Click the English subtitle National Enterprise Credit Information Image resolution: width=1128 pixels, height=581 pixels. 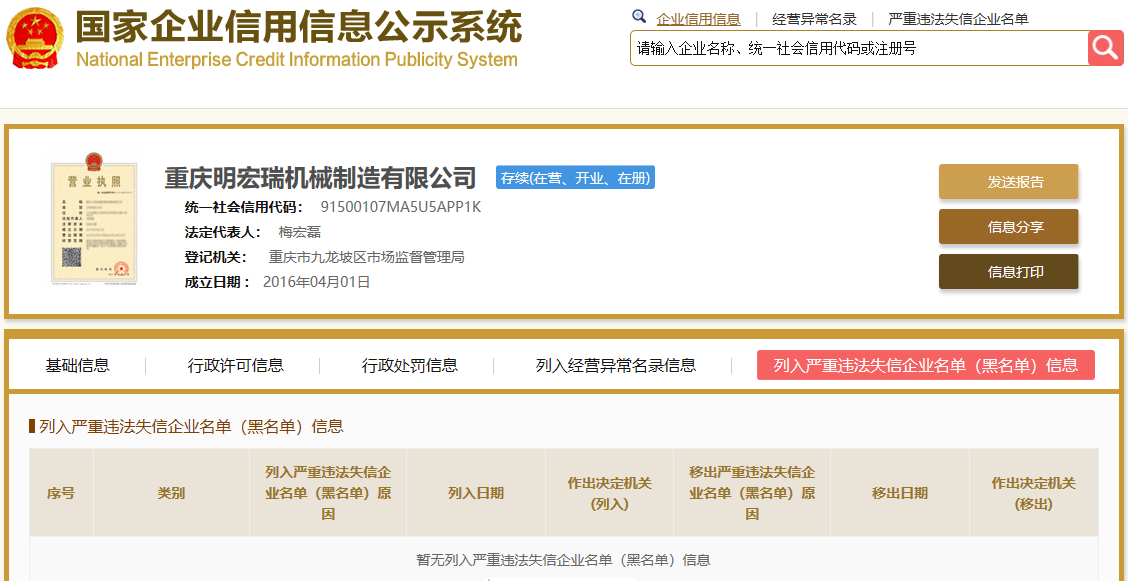tap(296, 60)
